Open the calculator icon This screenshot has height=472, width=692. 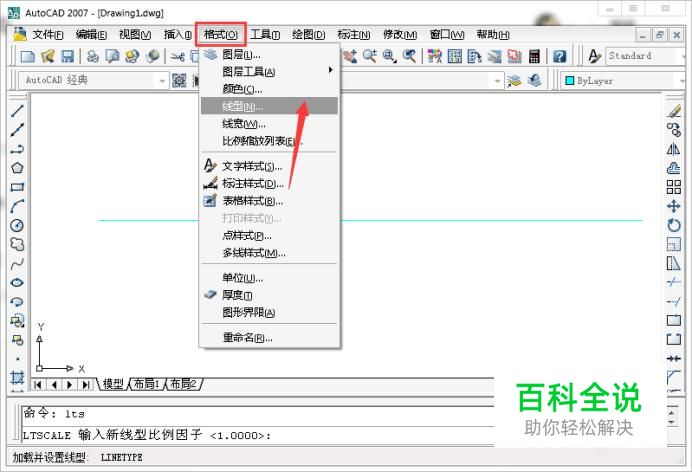coord(534,56)
